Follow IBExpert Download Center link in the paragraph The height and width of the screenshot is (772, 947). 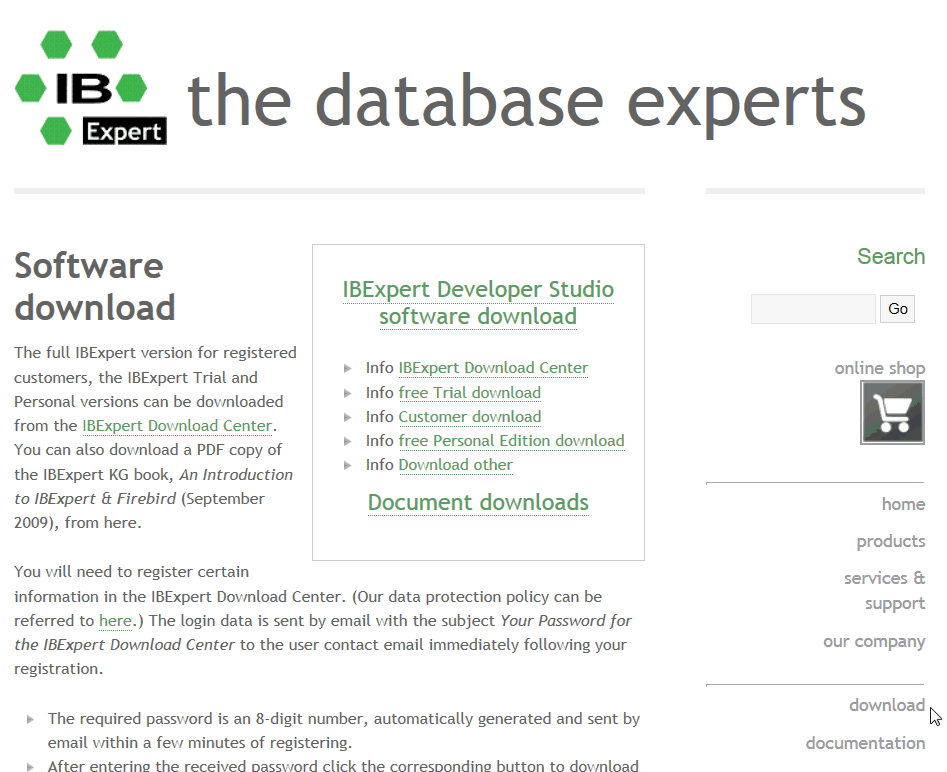(x=177, y=425)
